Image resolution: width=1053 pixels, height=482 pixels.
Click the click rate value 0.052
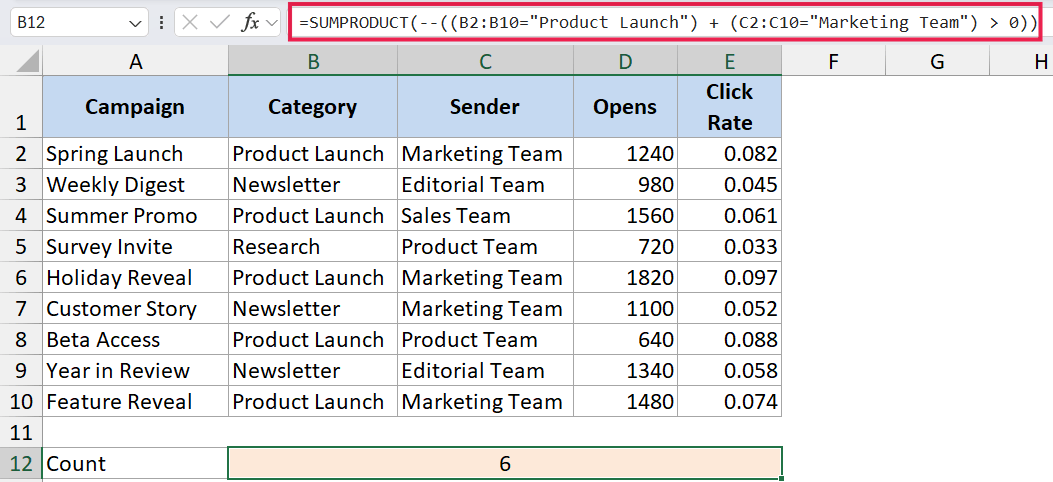(730, 309)
